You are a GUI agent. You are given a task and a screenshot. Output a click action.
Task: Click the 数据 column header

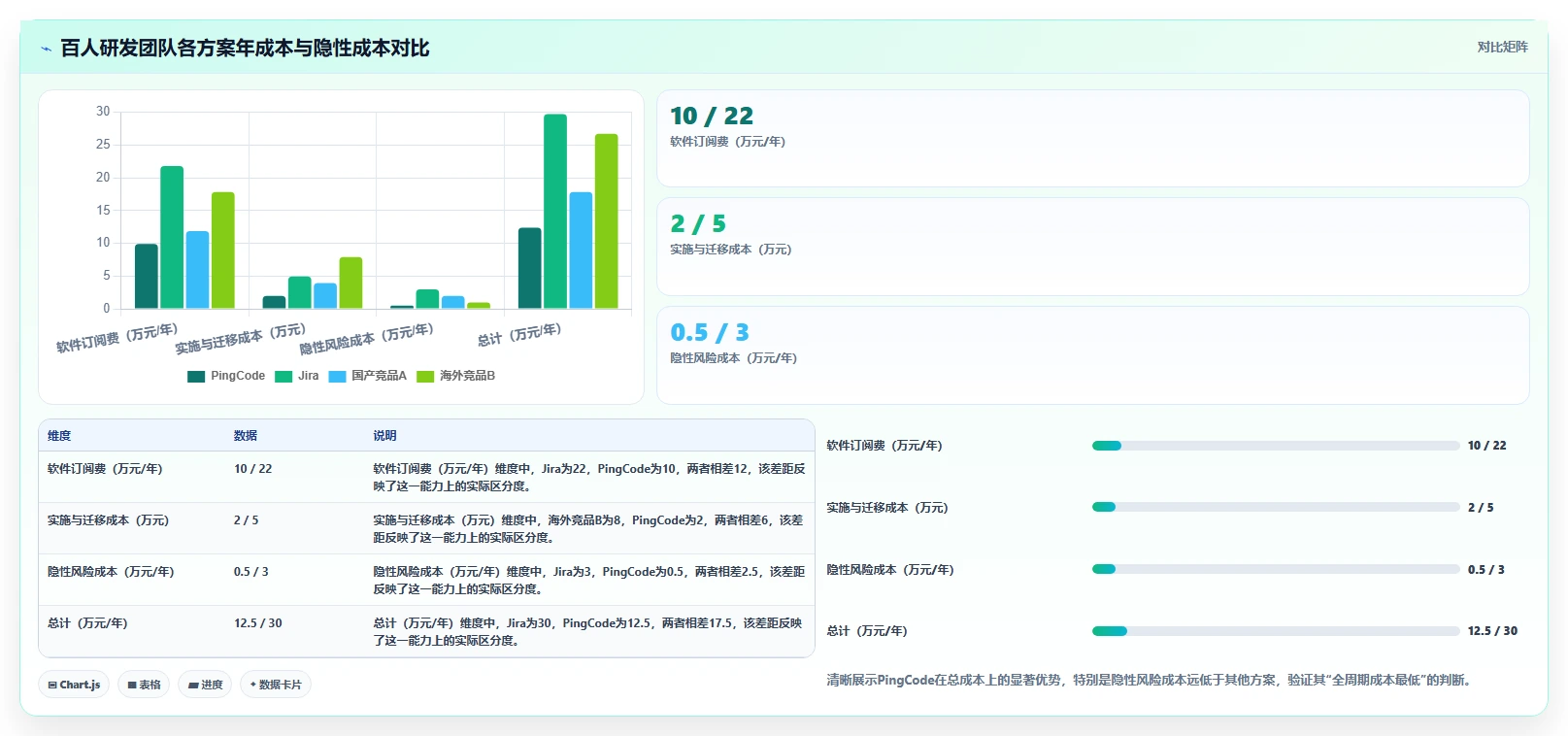click(x=246, y=436)
